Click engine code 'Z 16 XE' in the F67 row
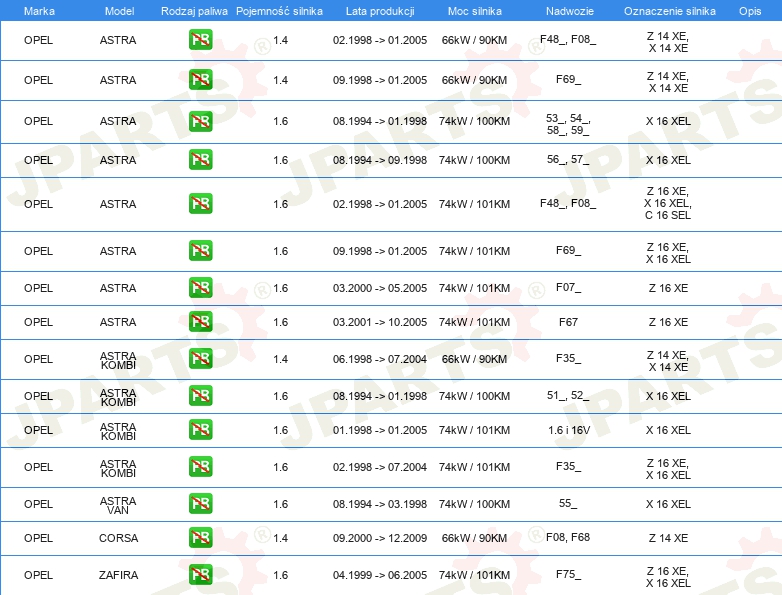 click(x=668, y=322)
